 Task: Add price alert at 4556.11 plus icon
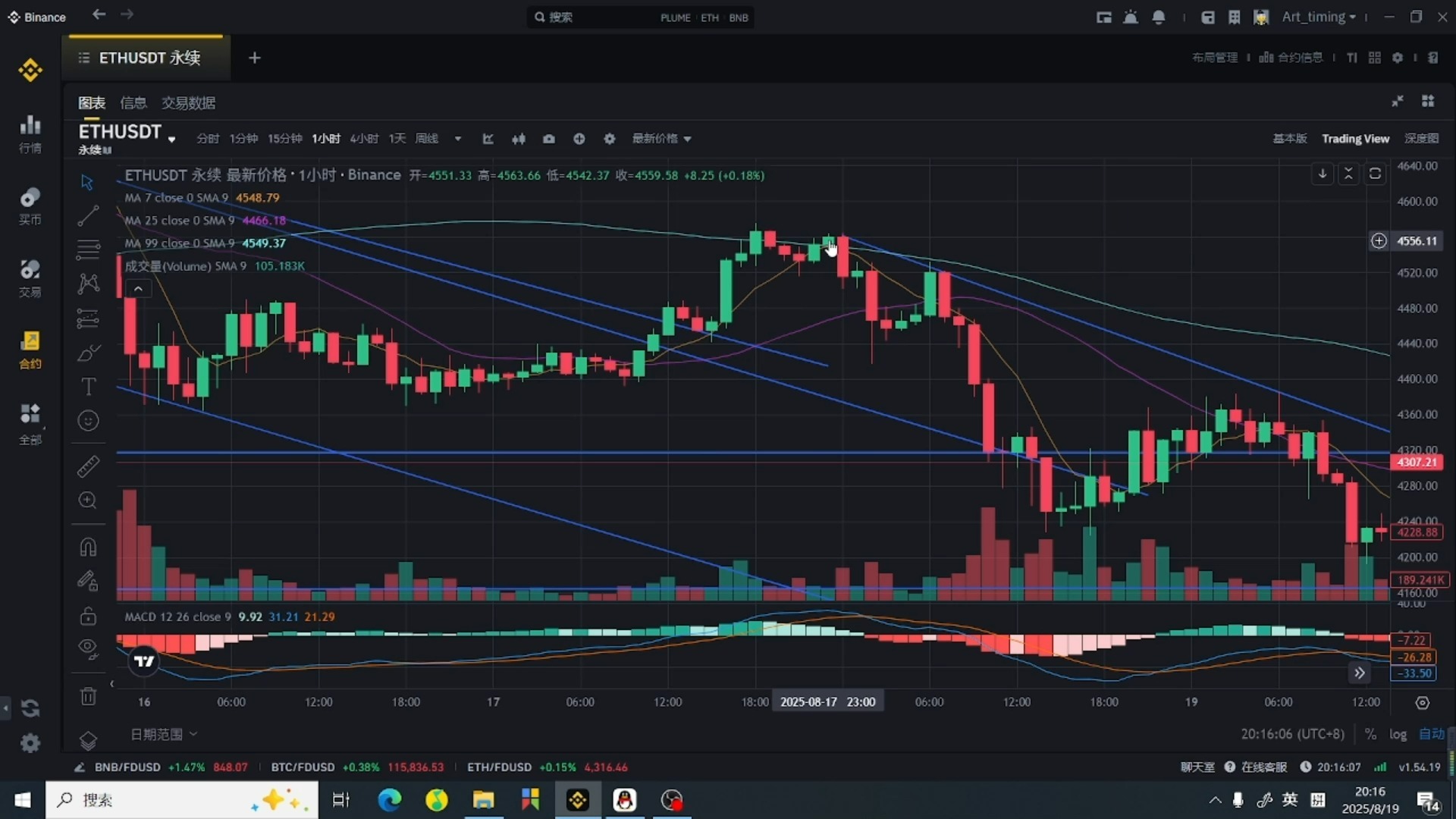pyautogui.click(x=1379, y=240)
